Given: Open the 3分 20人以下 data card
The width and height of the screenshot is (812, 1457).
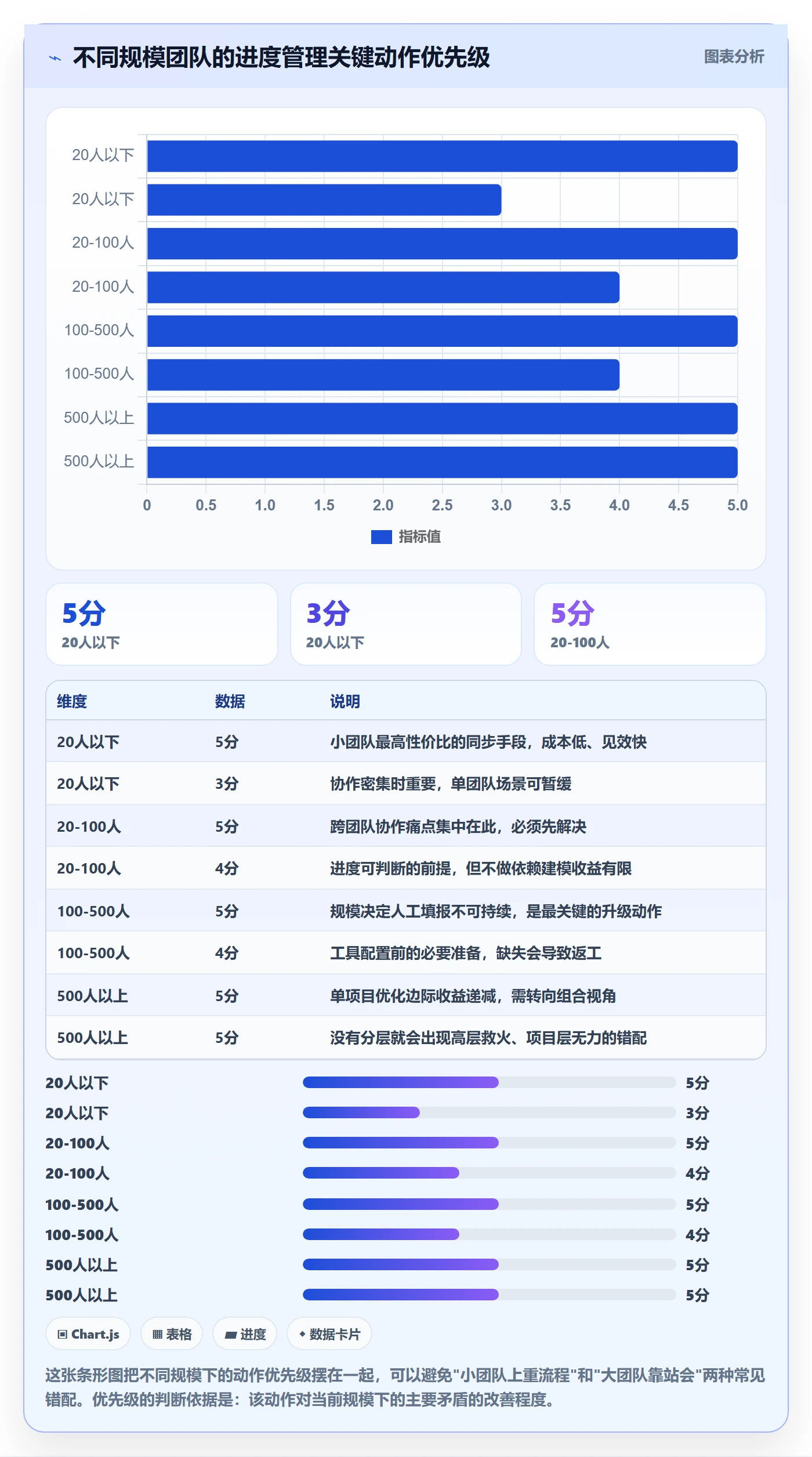Looking at the screenshot, I should (x=406, y=624).
